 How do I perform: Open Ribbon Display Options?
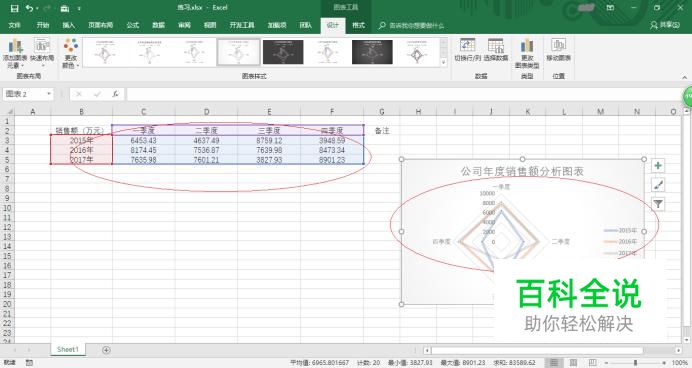pyautogui.click(x=610, y=8)
